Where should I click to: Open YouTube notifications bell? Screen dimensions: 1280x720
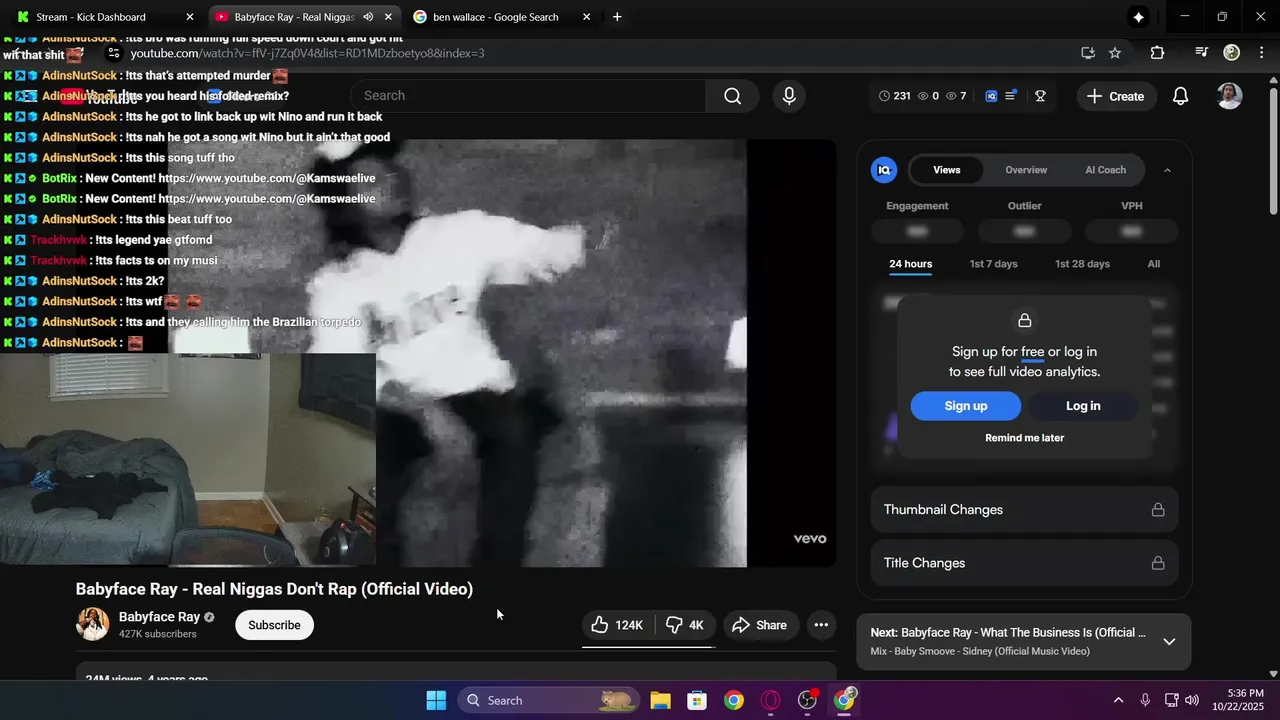[1180, 96]
